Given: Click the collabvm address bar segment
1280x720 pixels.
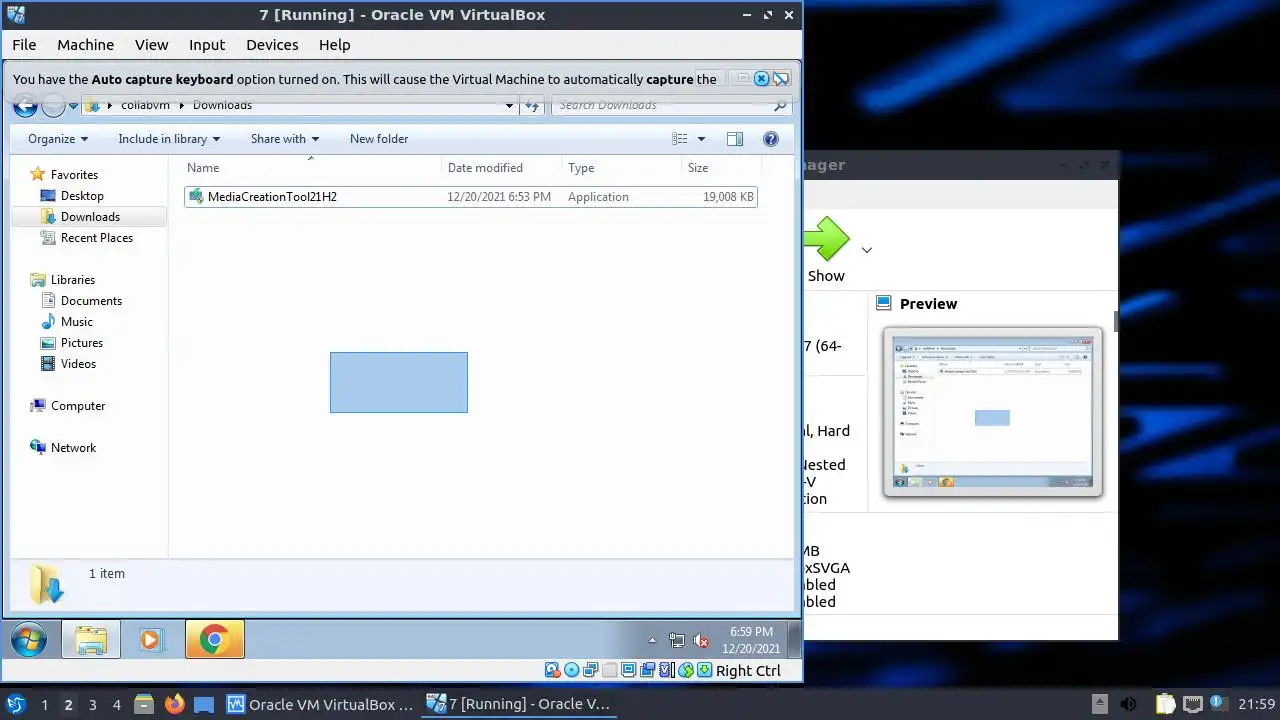Looking at the screenshot, I should tap(145, 105).
